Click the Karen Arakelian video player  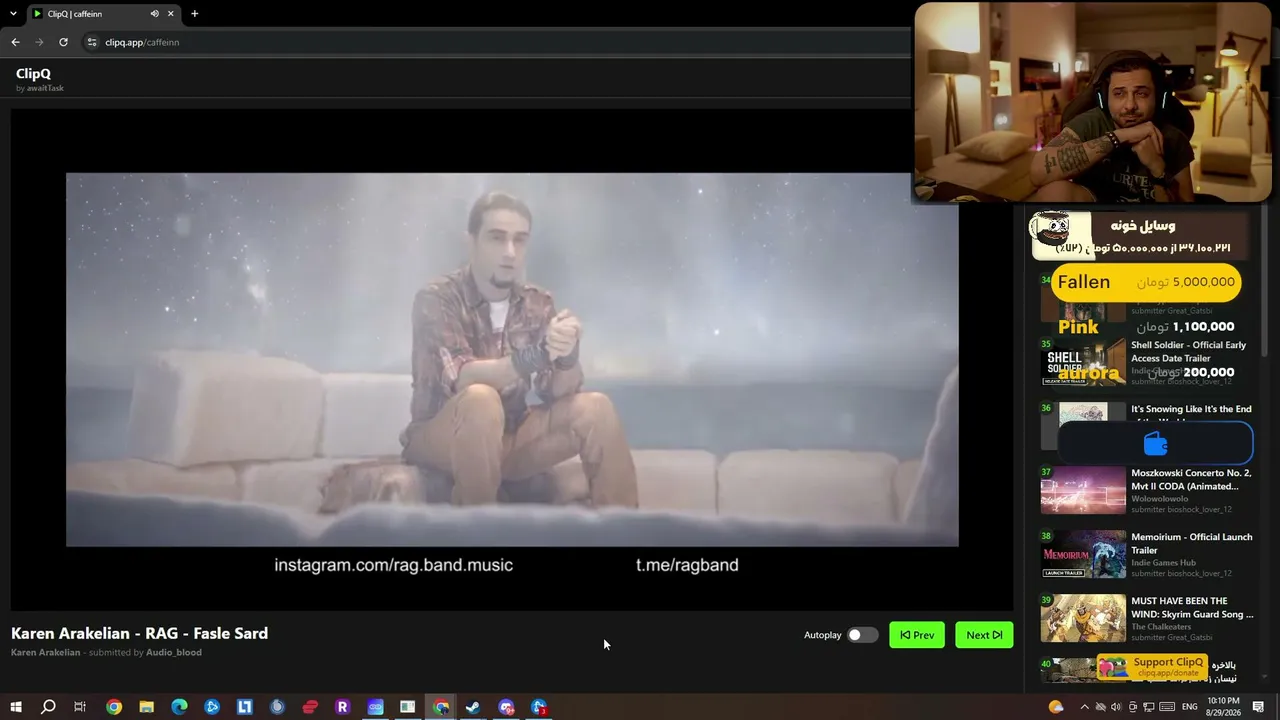[512, 359]
